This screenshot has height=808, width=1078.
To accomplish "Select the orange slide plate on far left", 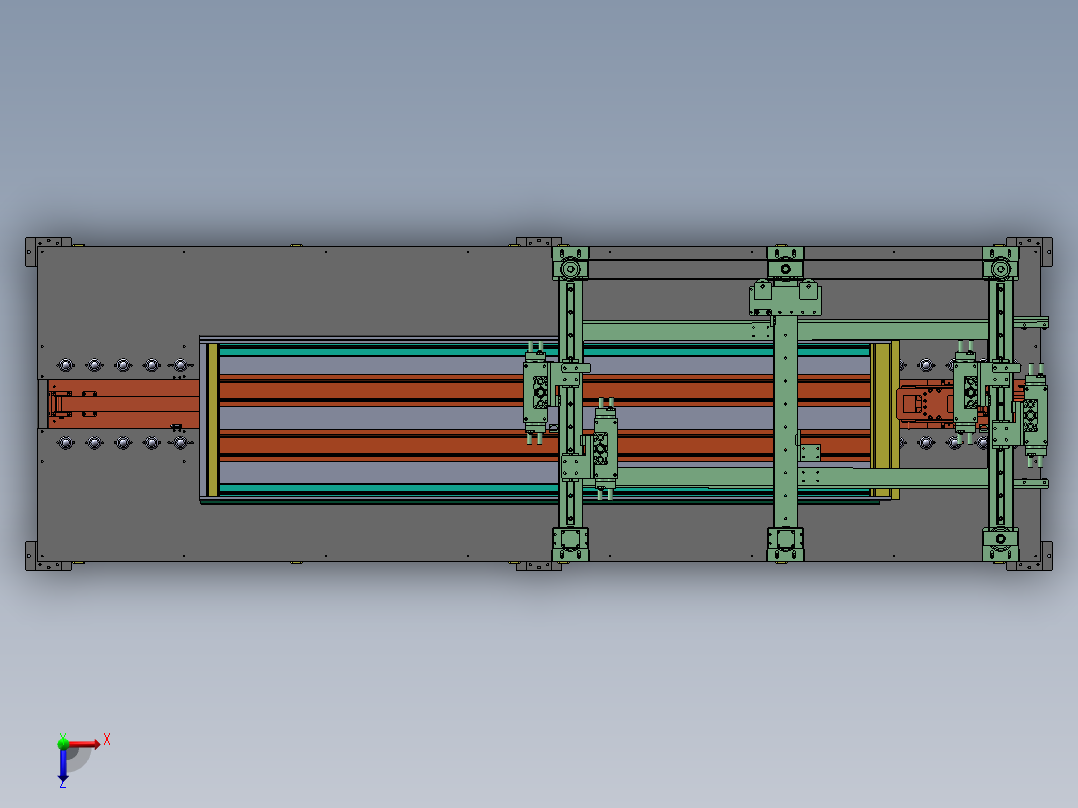I will (124, 404).
